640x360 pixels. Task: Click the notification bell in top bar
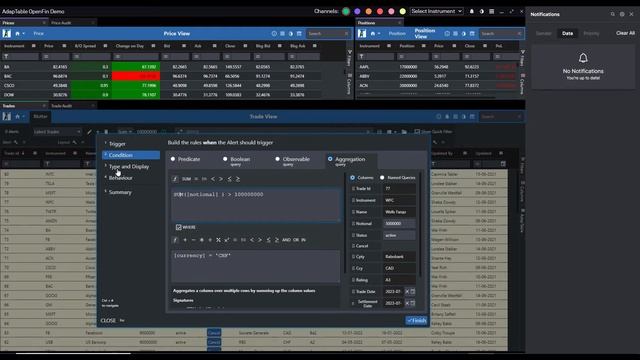[471, 11]
